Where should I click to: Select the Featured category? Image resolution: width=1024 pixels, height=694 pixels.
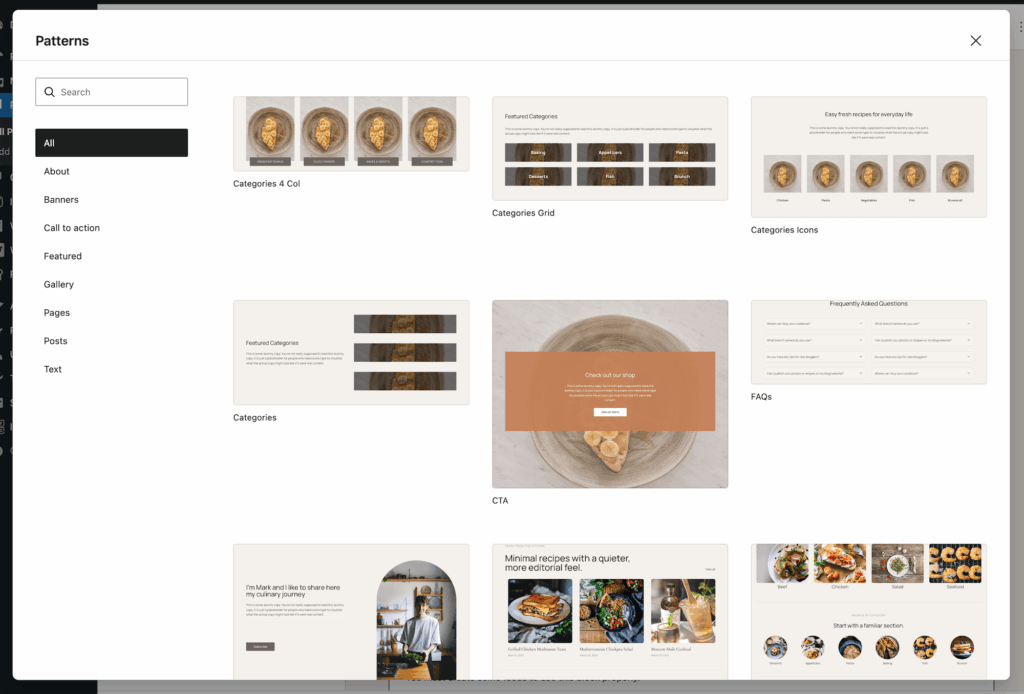pyautogui.click(x=63, y=256)
